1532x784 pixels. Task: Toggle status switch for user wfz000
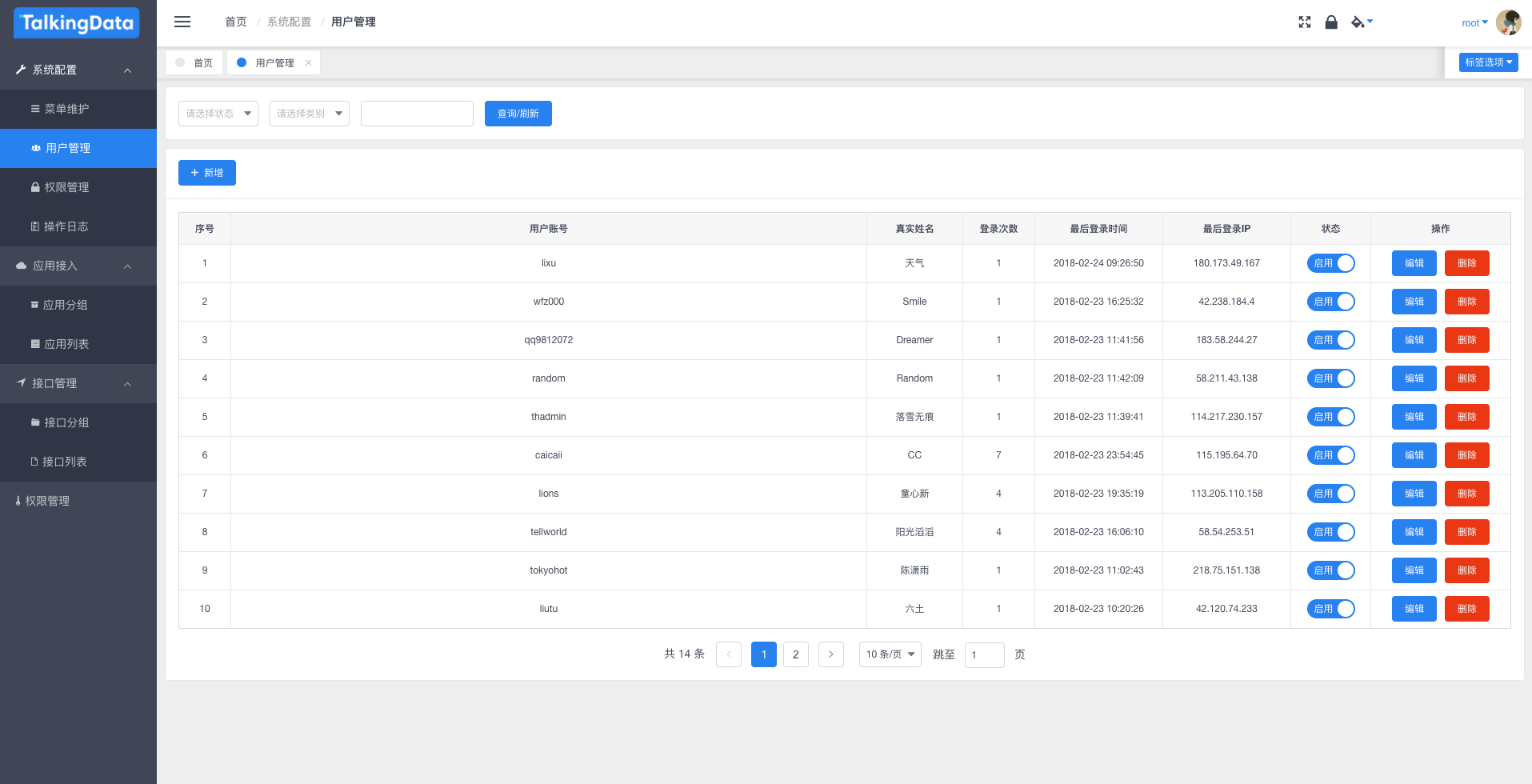click(x=1330, y=302)
